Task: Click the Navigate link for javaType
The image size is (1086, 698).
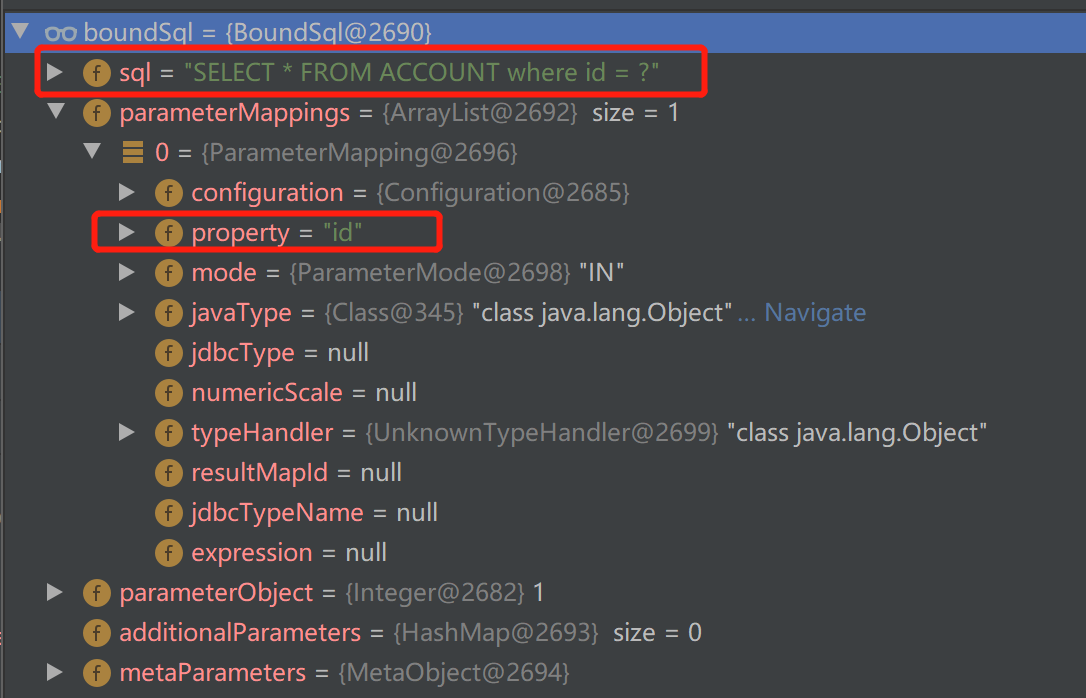Action: pyautogui.click(x=815, y=313)
